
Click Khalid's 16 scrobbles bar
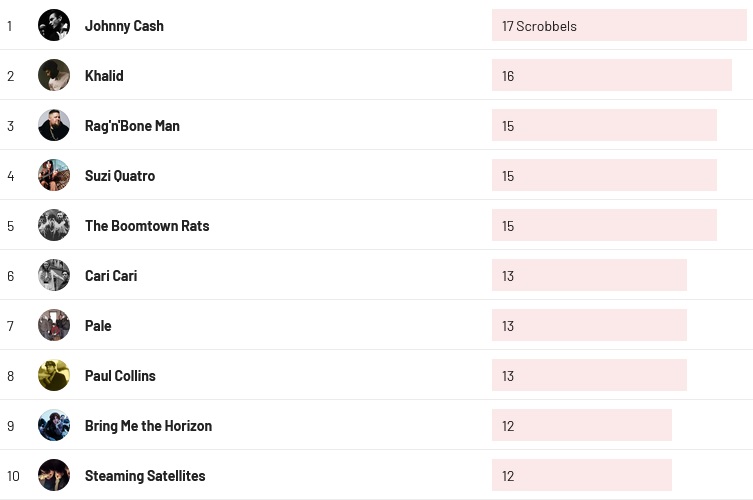pyautogui.click(x=611, y=76)
